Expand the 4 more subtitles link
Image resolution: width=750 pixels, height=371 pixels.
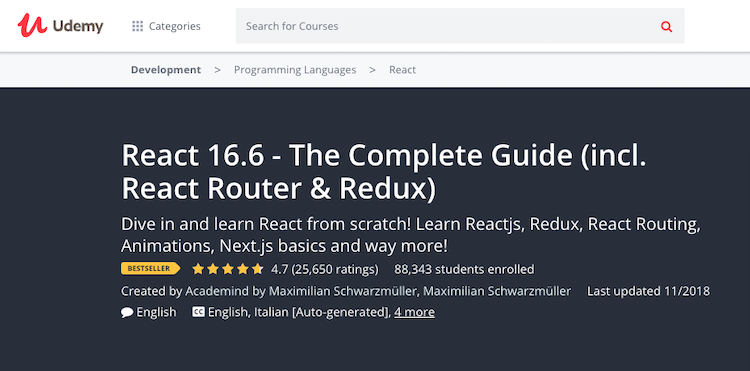click(x=414, y=313)
